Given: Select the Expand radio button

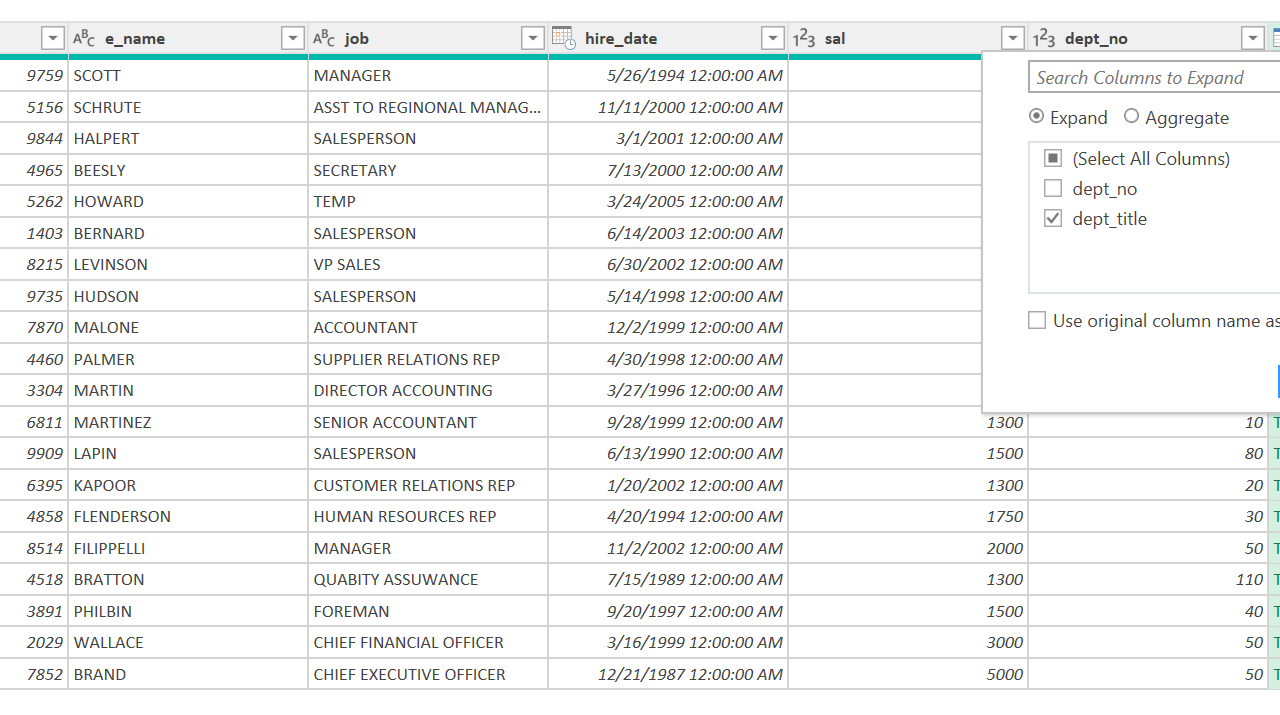Looking at the screenshot, I should (1037, 117).
